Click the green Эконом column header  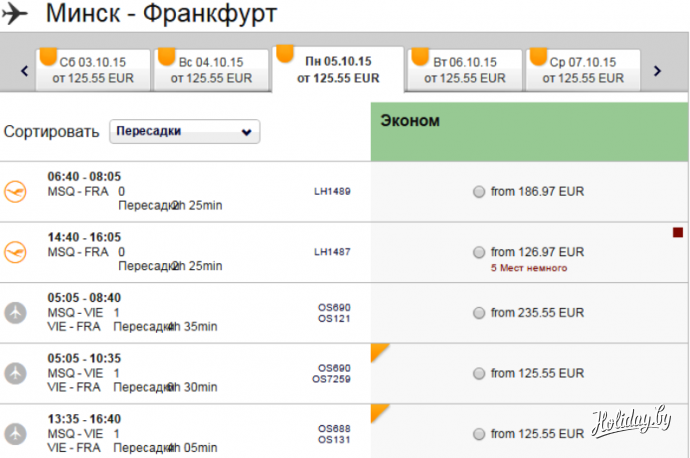pos(529,130)
